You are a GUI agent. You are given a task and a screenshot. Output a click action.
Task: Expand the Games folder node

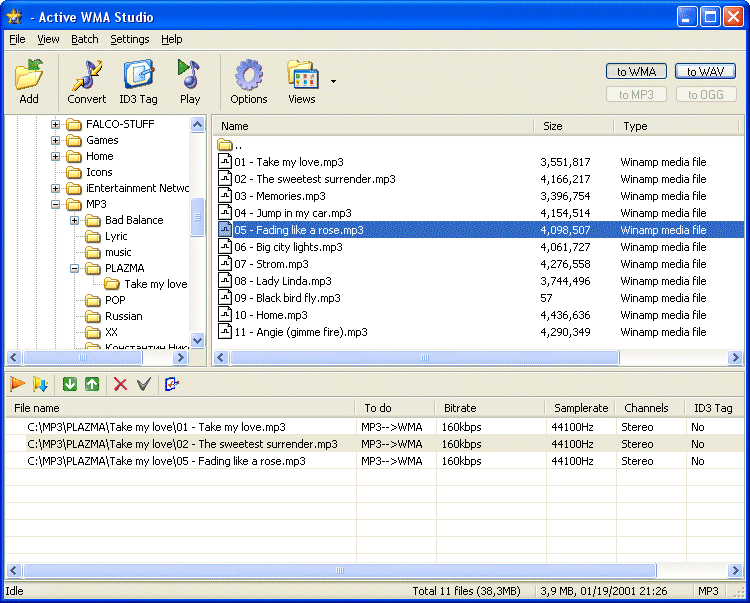[x=55, y=141]
